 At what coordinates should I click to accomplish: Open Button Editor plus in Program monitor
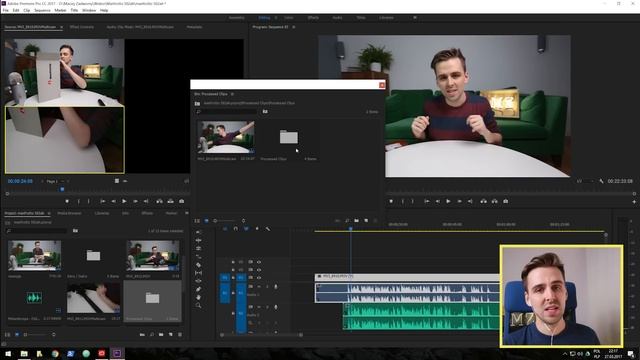point(634,202)
